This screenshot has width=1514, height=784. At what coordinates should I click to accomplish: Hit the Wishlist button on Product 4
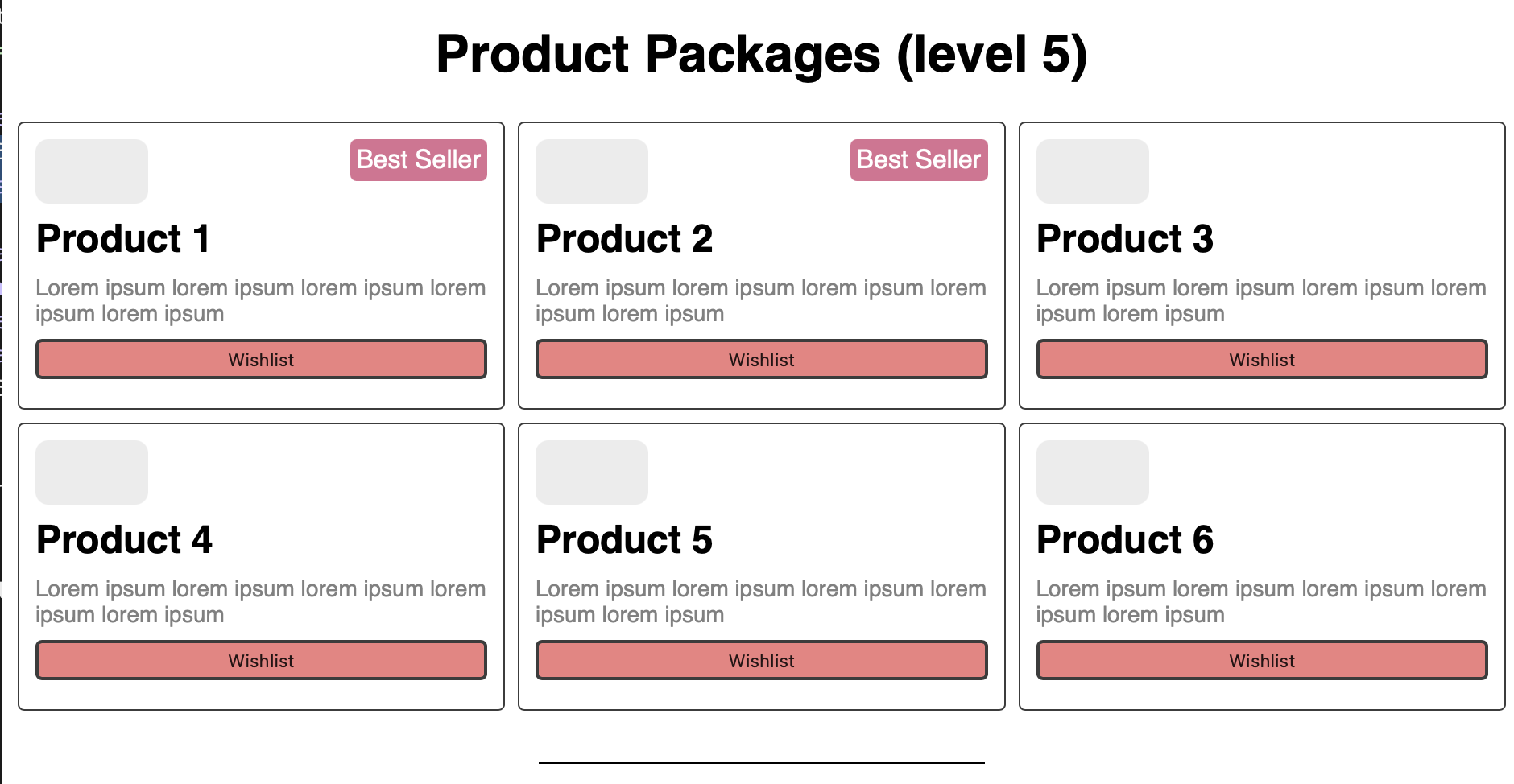pos(261,660)
